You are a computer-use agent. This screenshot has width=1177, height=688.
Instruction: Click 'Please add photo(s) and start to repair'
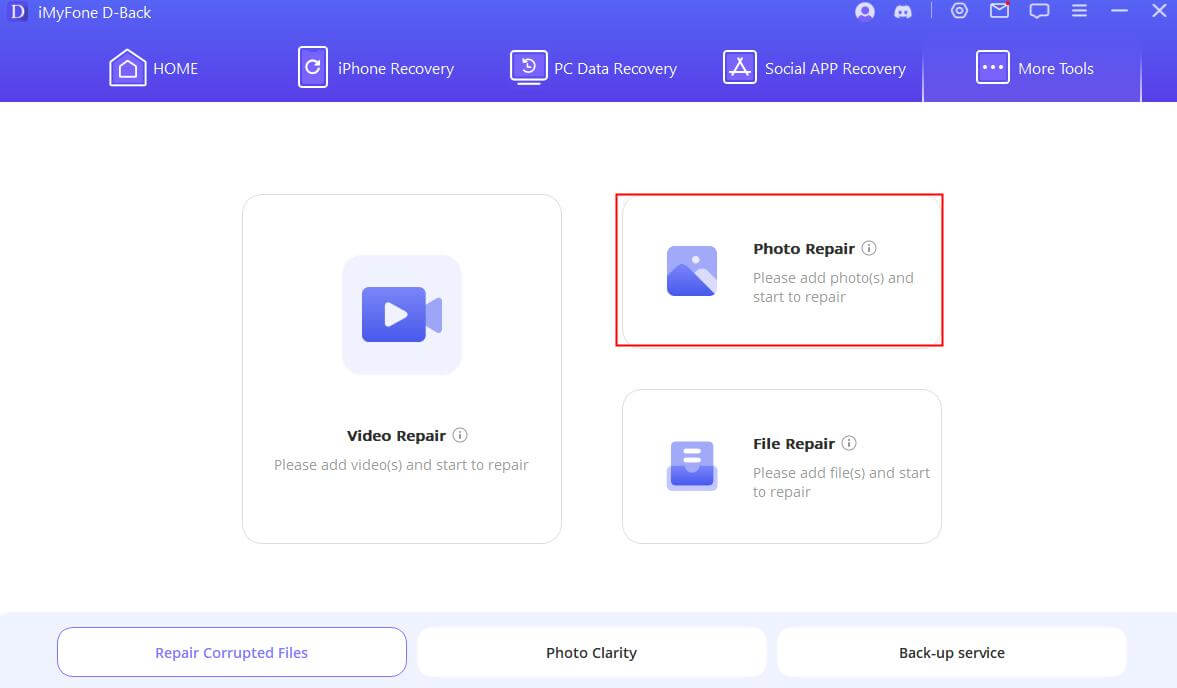coord(833,287)
